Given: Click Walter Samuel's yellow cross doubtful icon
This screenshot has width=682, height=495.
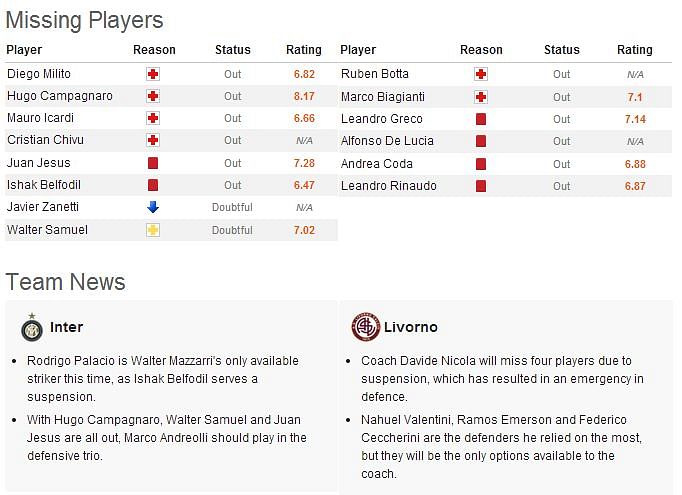Looking at the screenshot, I should 153,230.
